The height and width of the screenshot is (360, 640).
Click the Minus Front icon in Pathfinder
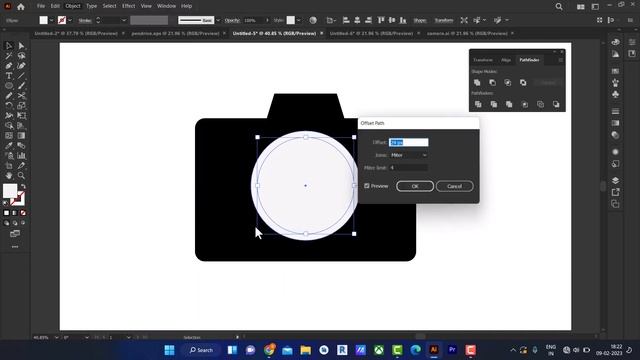tap(493, 82)
